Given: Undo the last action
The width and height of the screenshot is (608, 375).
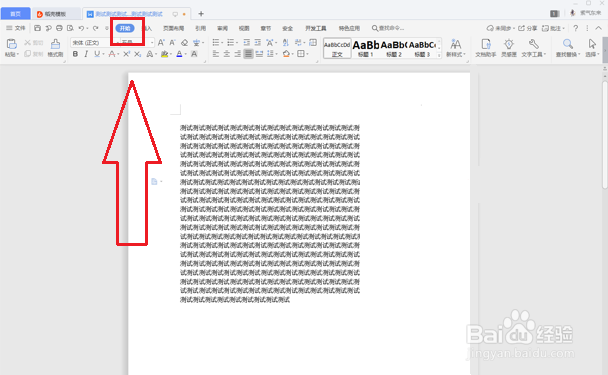Looking at the screenshot, I should [81, 28].
